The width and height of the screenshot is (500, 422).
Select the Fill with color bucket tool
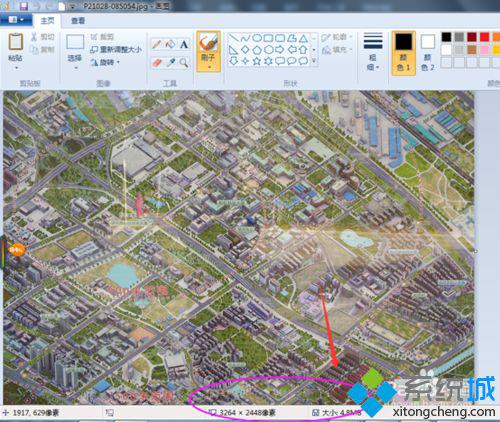pos(170,44)
